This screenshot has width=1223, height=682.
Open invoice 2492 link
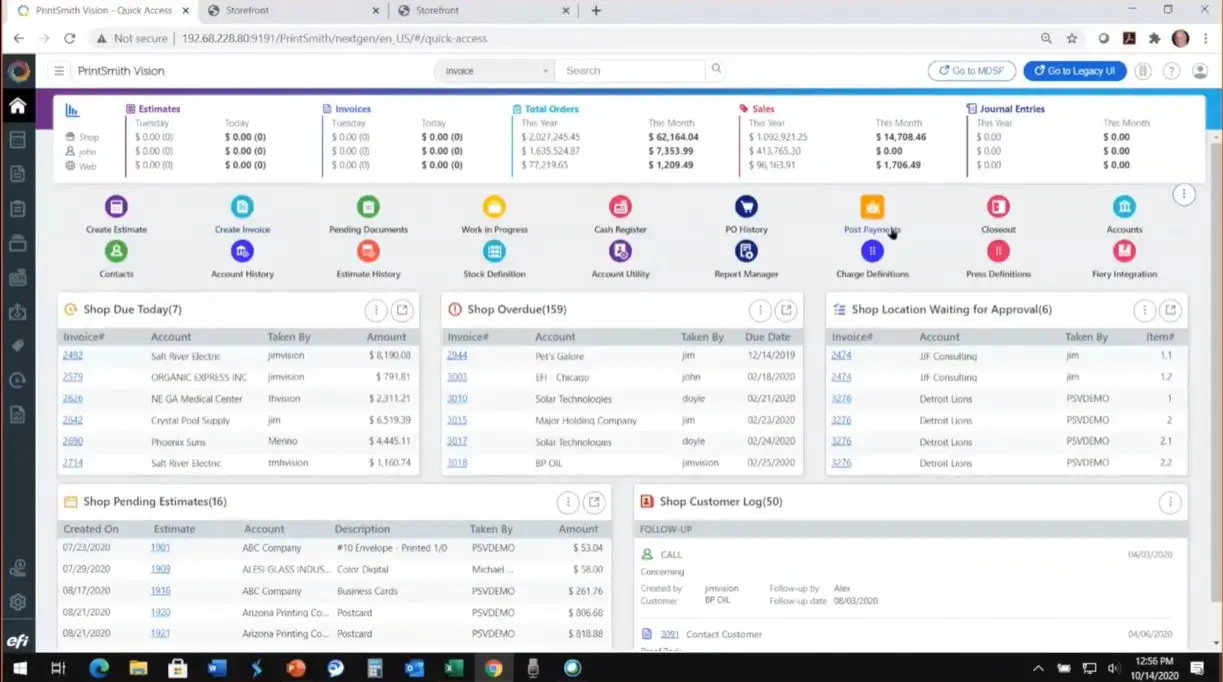72,355
